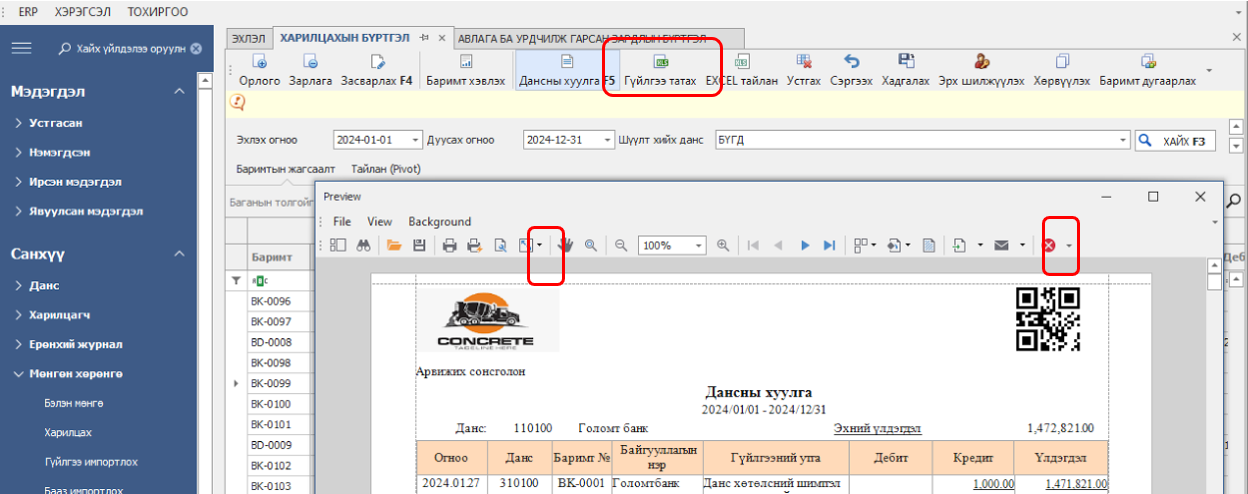Click the hand tool in Preview toolbar

(566, 245)
